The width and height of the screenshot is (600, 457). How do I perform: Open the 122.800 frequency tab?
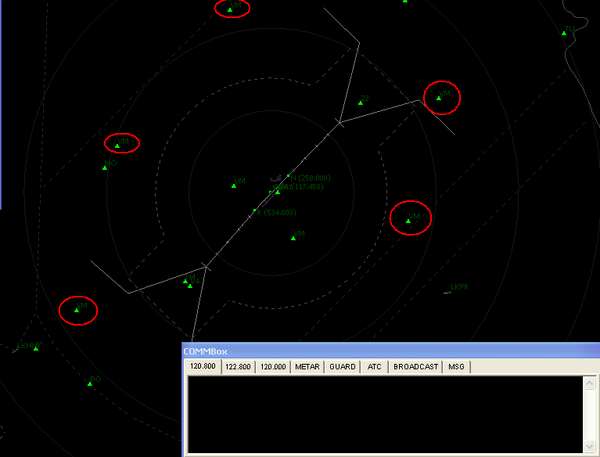(x=238, y=367)
